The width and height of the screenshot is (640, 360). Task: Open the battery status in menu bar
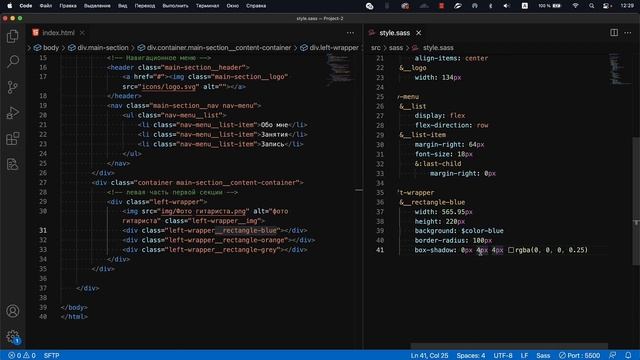549,6
